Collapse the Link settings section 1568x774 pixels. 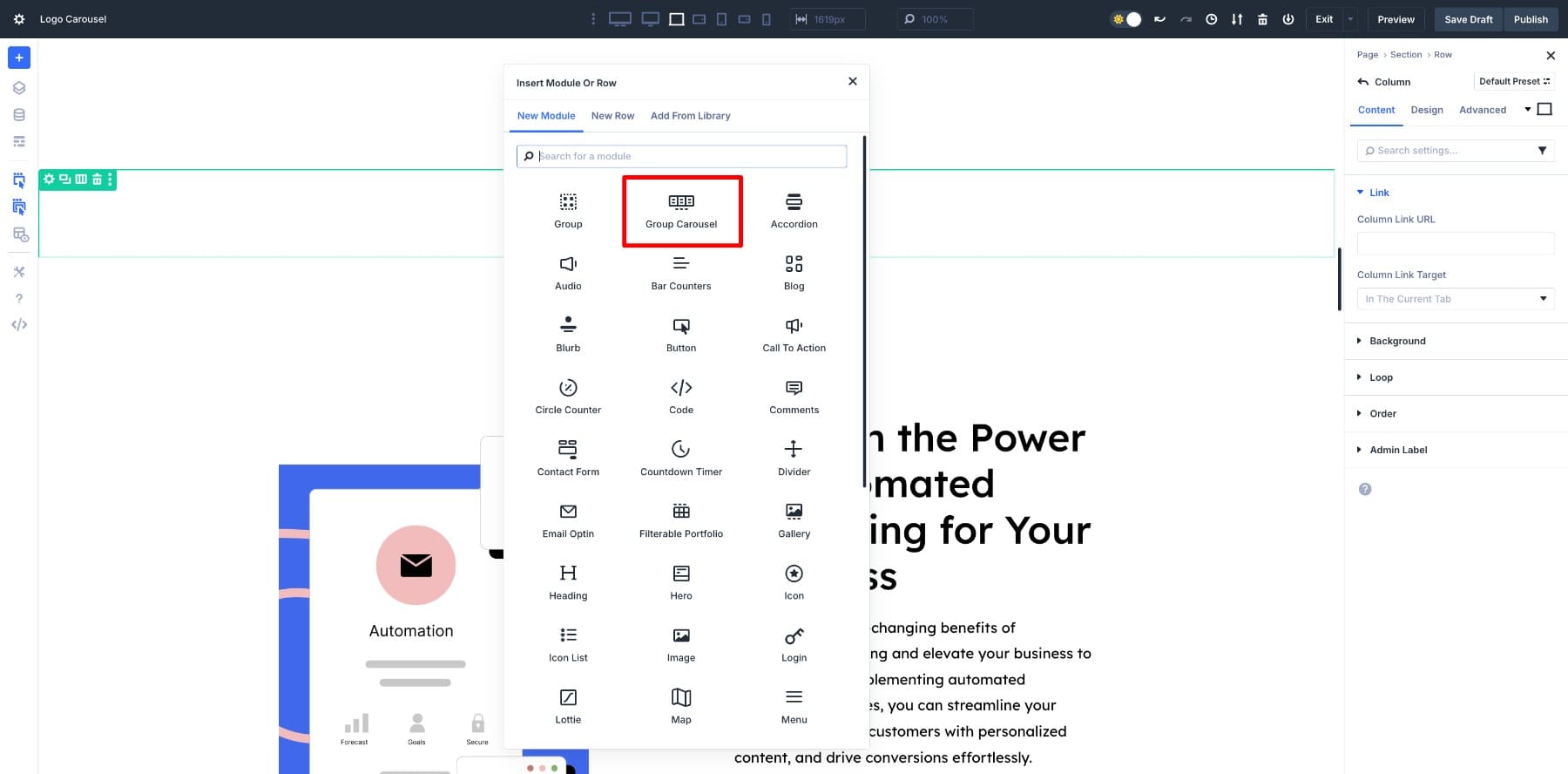click(x=1378, y=193)
